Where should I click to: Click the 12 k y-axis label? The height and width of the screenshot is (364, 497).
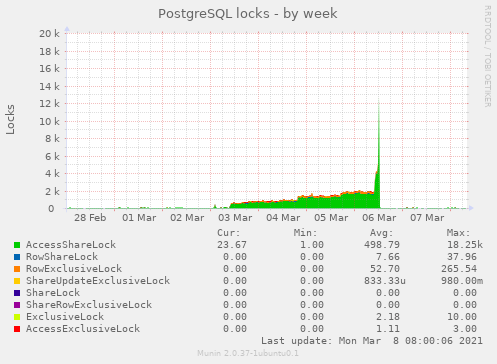pyautogui.click(x=49, y=104)
